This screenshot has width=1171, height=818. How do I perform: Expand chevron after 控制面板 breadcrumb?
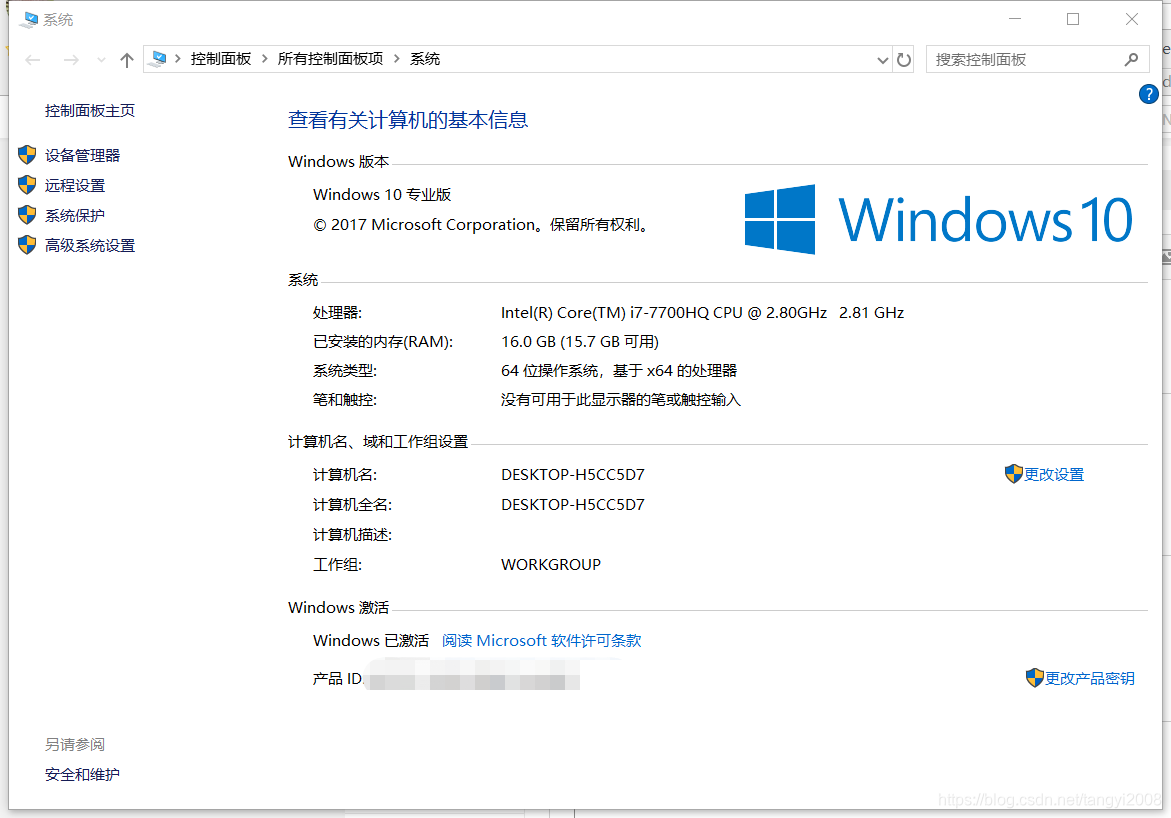tap(264, 59)
